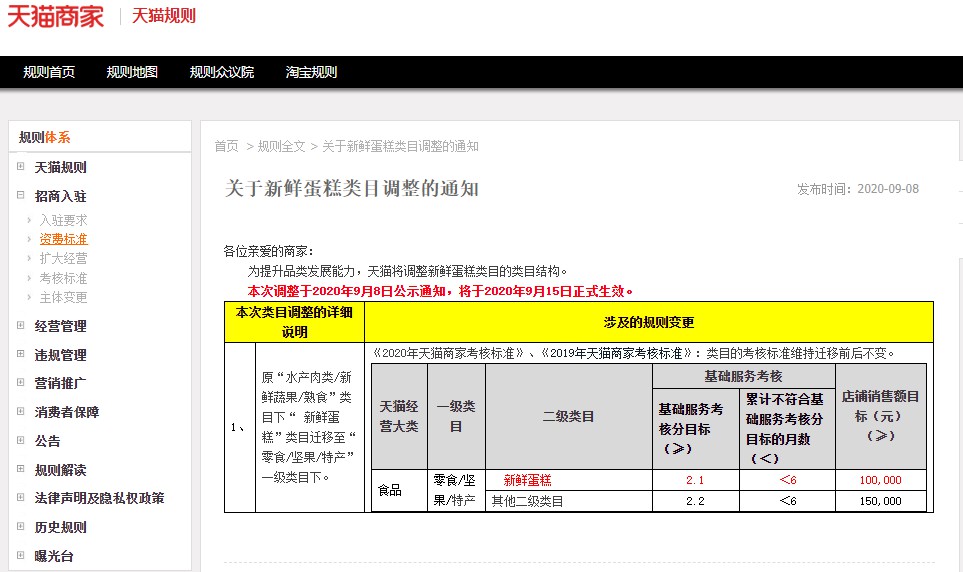This screenshot has width=963, height=572.
Task: Open the 公告 sidebar item
Action: 47,441
